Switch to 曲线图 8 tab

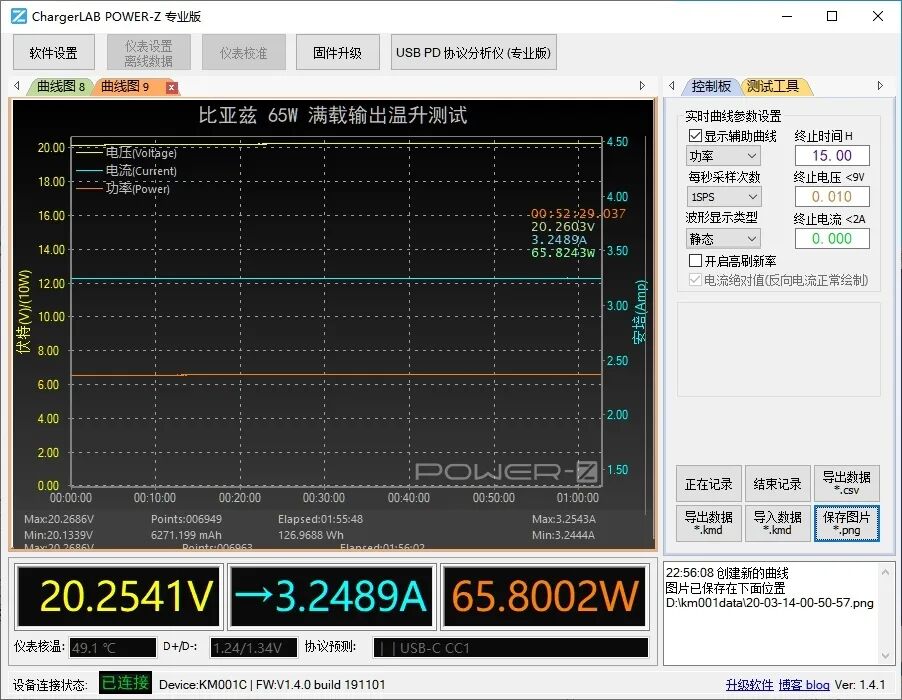click(60, 87)
